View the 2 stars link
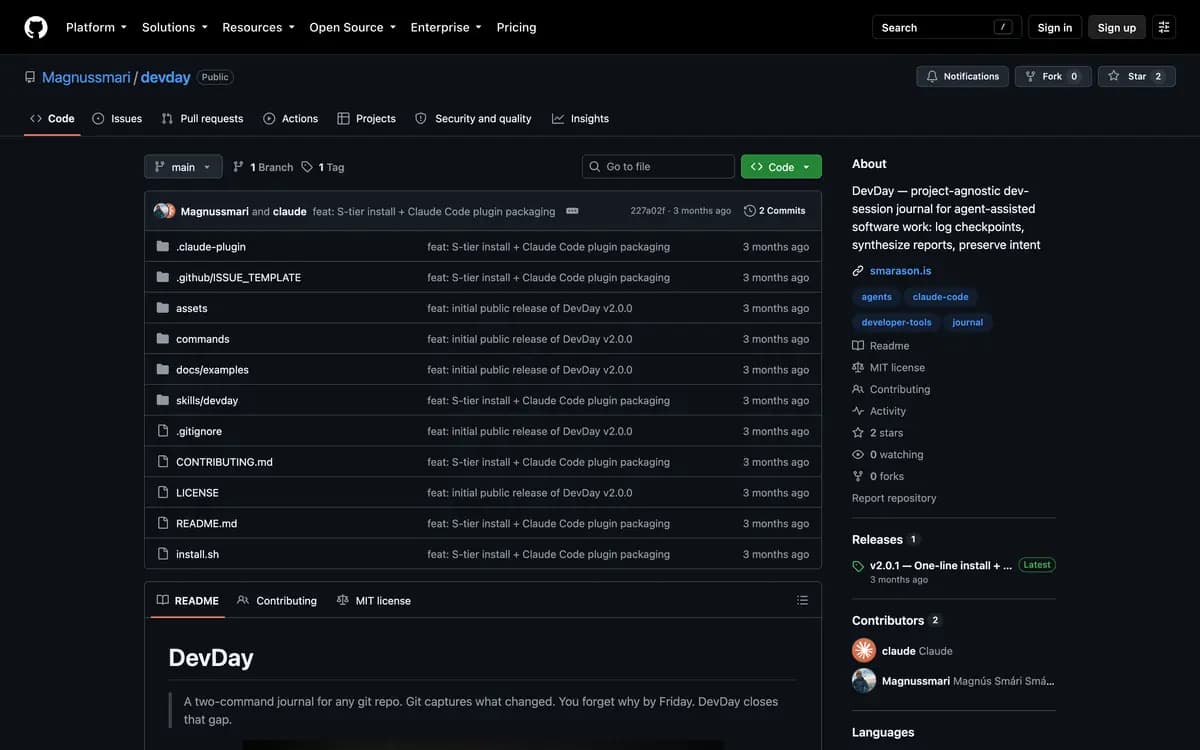Screen dimensions: 1200x750 (877, 433)
